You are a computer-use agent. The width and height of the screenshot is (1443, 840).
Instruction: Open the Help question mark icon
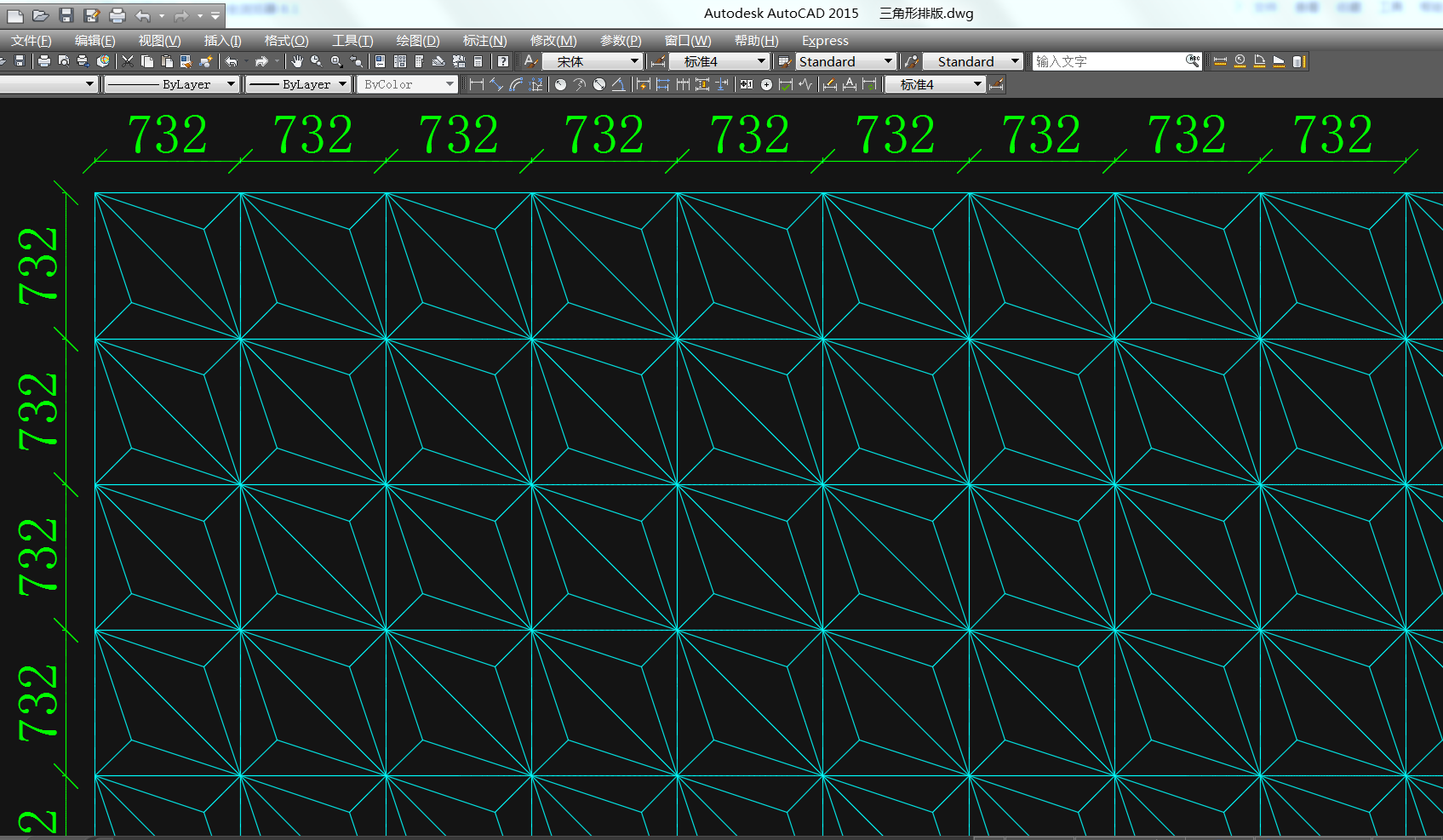(503, 61)
